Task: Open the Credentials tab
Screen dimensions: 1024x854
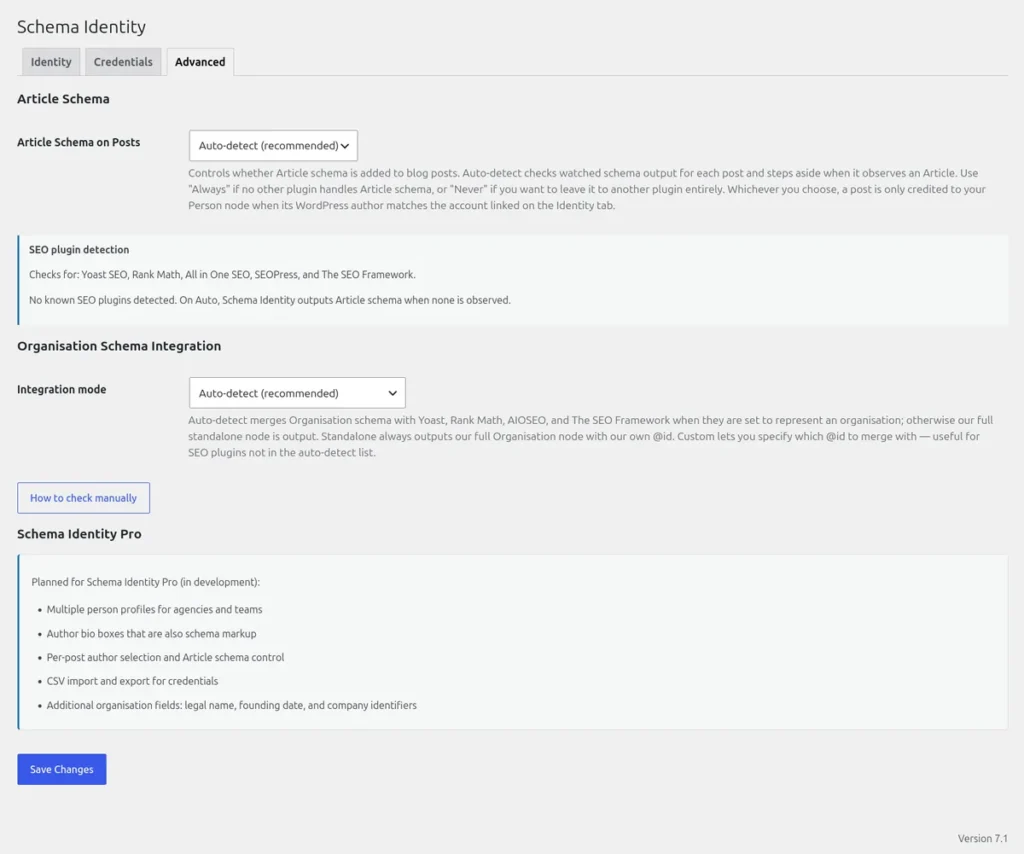Action: click(x=123, y=62)
